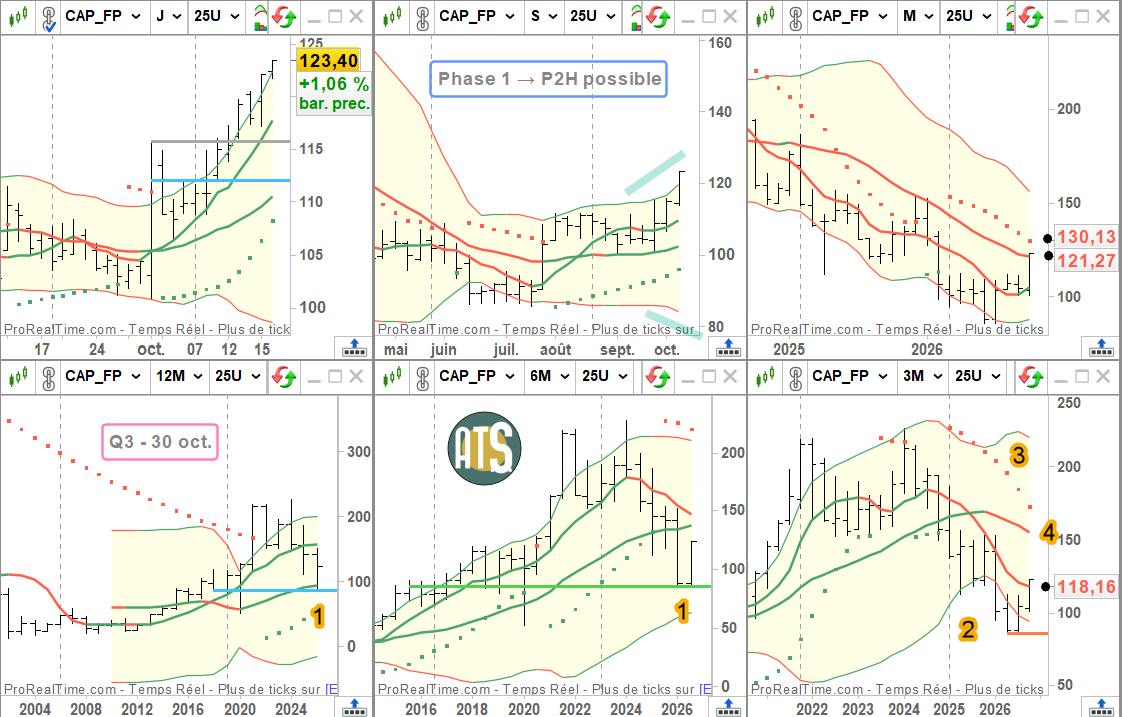Open indicators icon in S weekly chart
Viewport: 1122px width, 717px height.
pos(635,16)
